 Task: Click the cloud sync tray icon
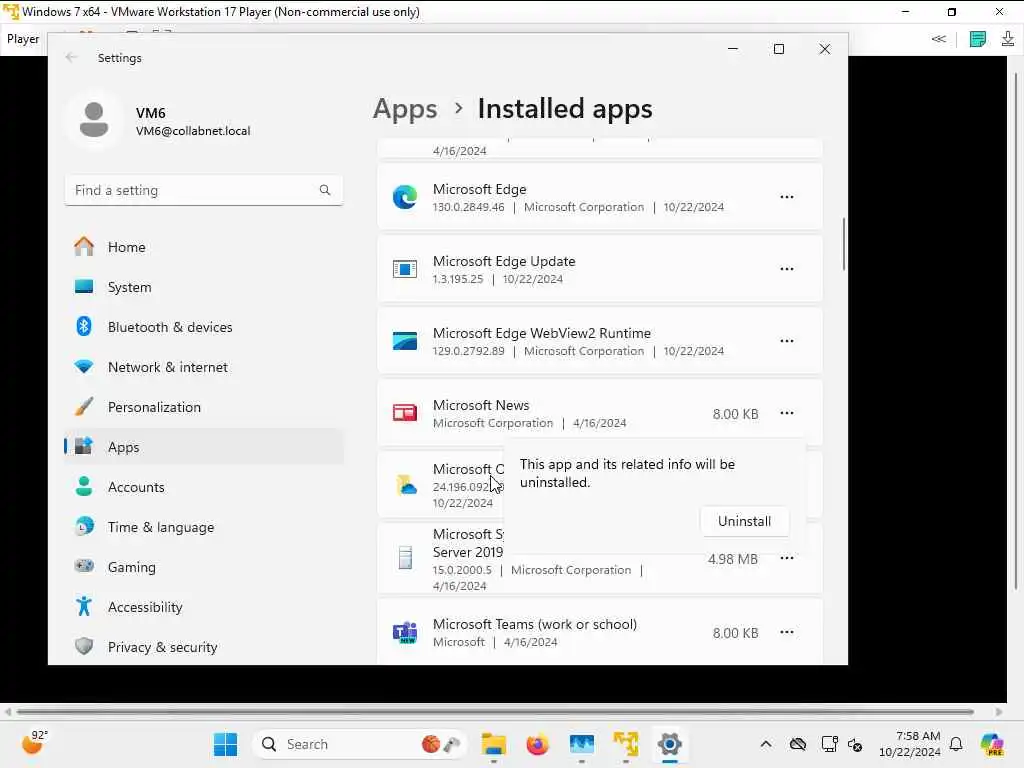tap(797, 744)
